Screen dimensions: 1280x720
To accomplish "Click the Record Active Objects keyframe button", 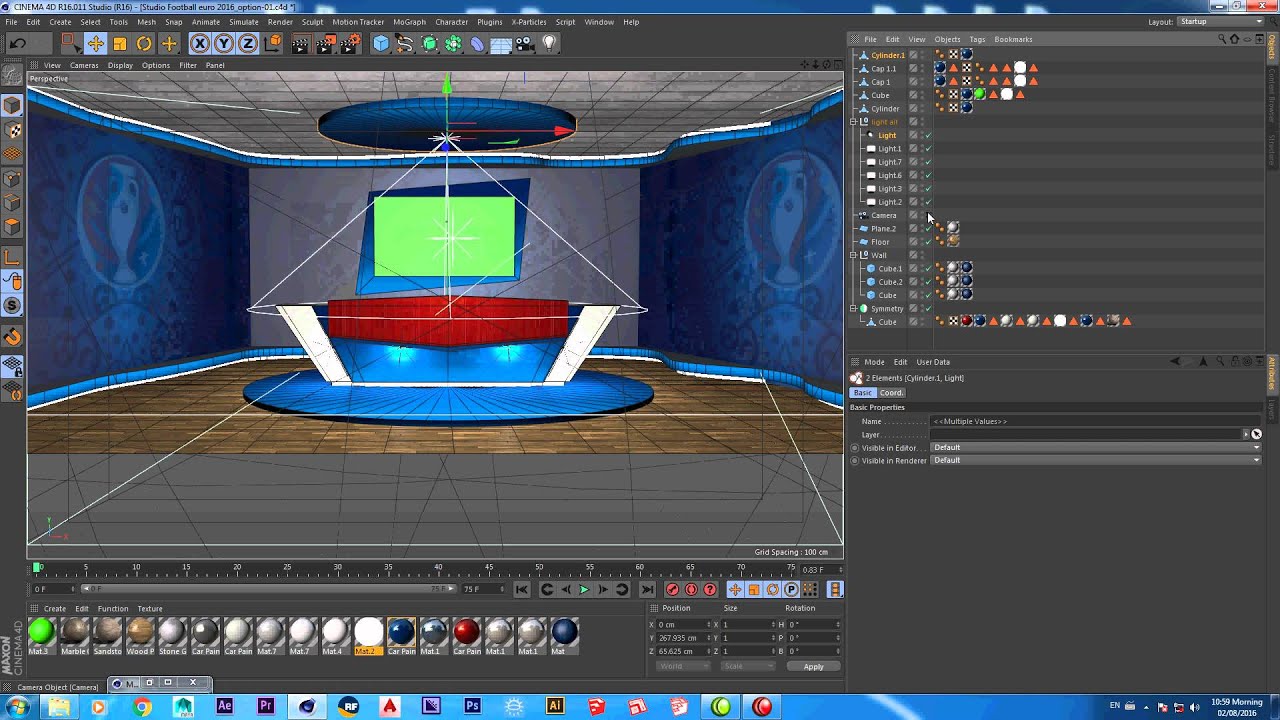I will pos(672,589).
